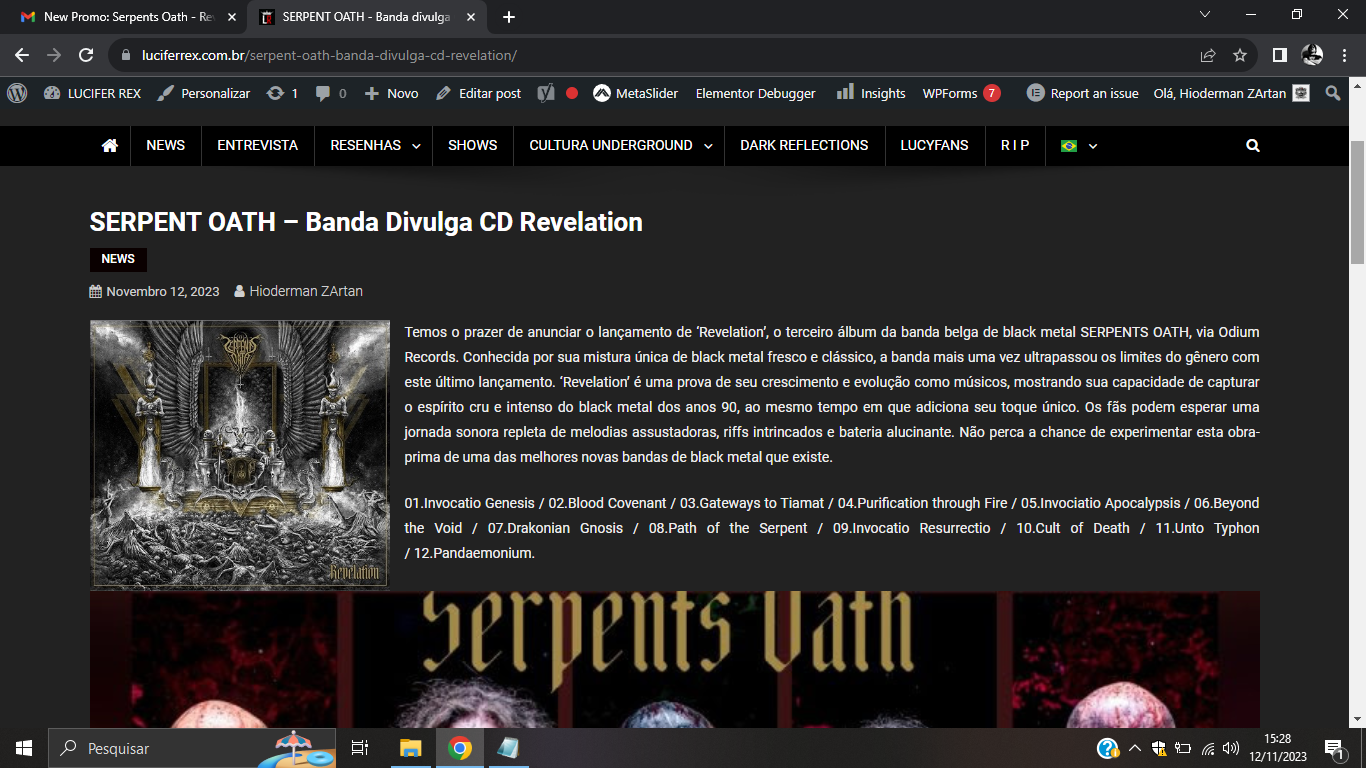Bookmark page with star icon
This screenshot has width=1366, height=768.
tap(1240, 55)
